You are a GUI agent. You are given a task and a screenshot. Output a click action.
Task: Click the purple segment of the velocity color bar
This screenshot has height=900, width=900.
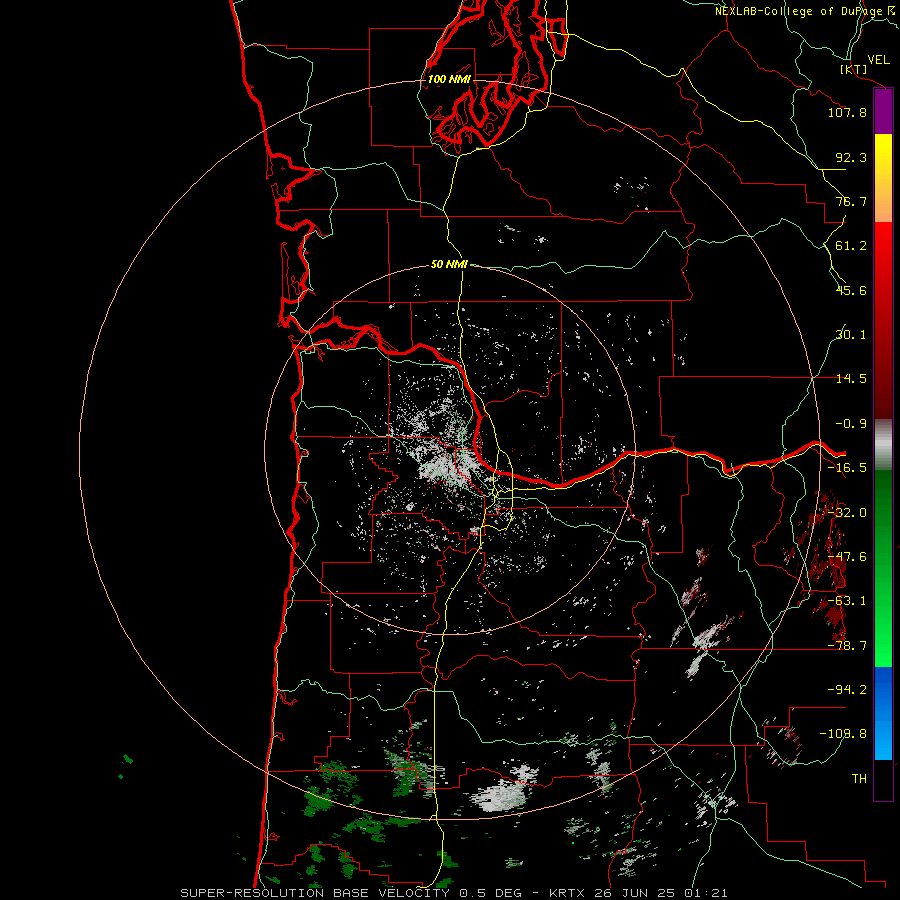[x=883, y=112]
